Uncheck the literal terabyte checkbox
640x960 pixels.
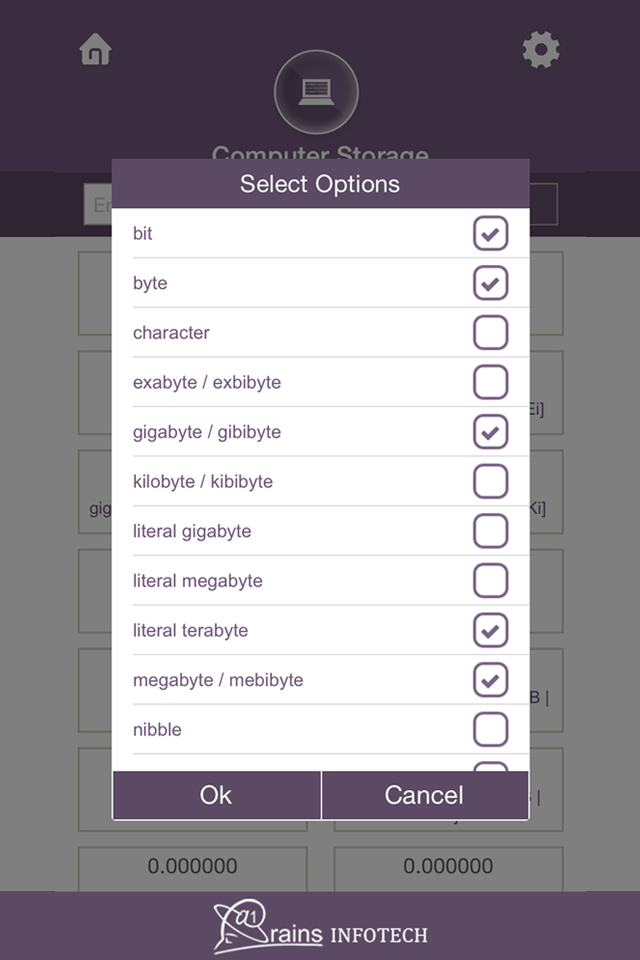(x=490, y=630)
